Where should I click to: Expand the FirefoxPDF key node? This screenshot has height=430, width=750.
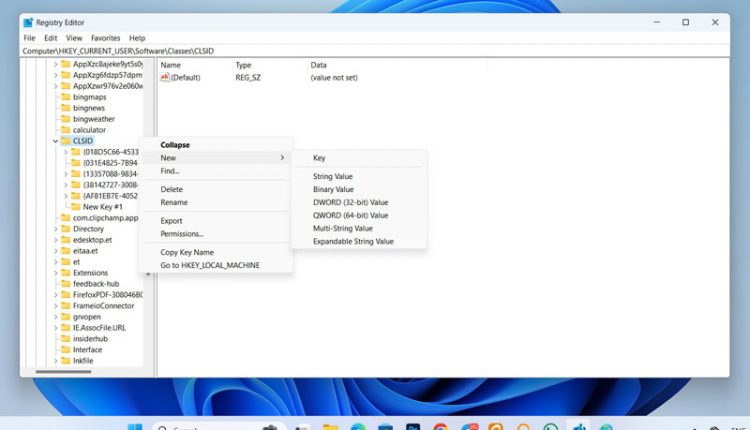tap(55, 295)
